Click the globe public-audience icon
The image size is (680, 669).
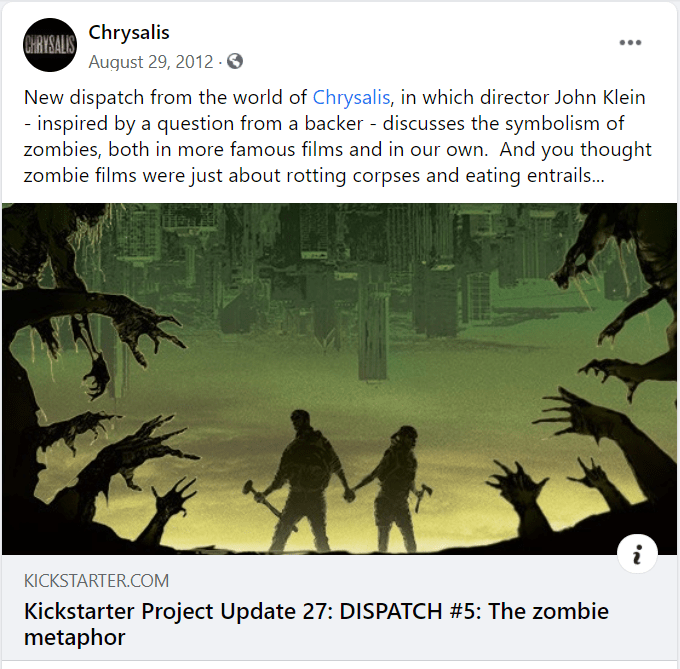(x=235, y=61)
